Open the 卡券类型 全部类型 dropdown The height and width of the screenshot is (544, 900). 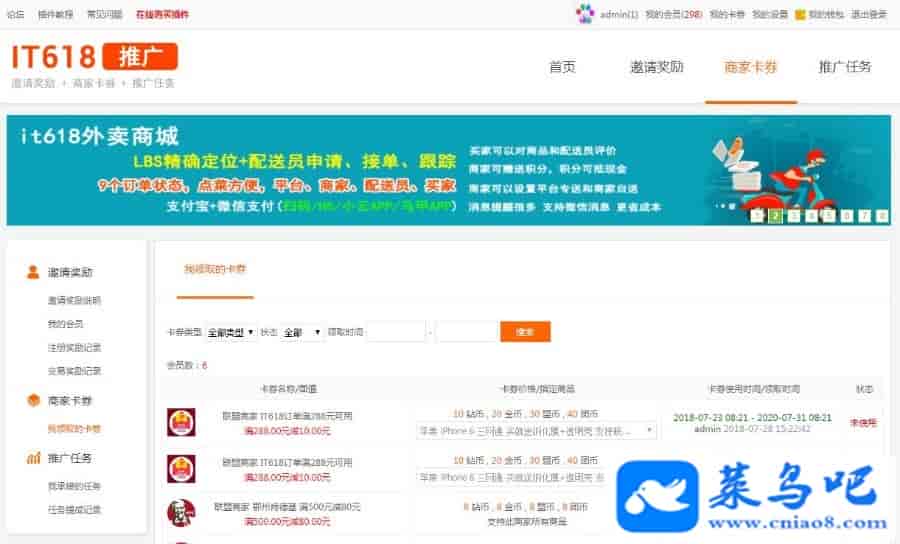pos(231,332)
